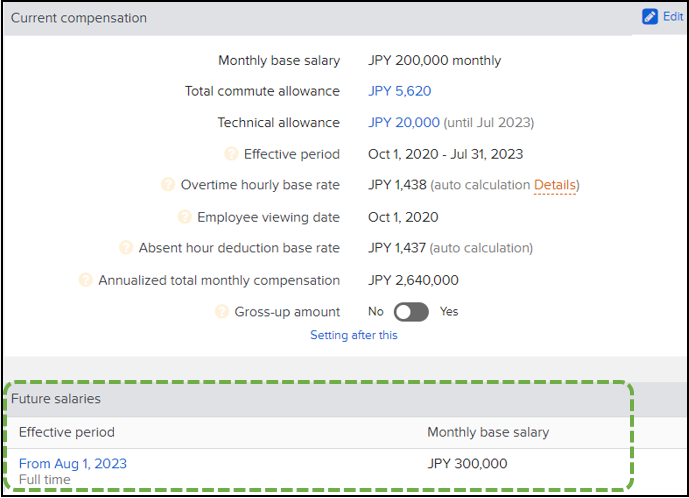Open help icon beside Employee viewing date
This screenshot has width=689, height=498.
pyautogui.click(x=185, y=217)
